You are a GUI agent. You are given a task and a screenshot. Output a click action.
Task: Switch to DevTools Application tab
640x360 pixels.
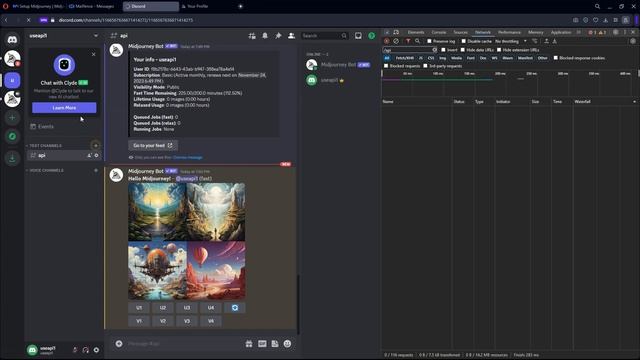click(561, 32)
